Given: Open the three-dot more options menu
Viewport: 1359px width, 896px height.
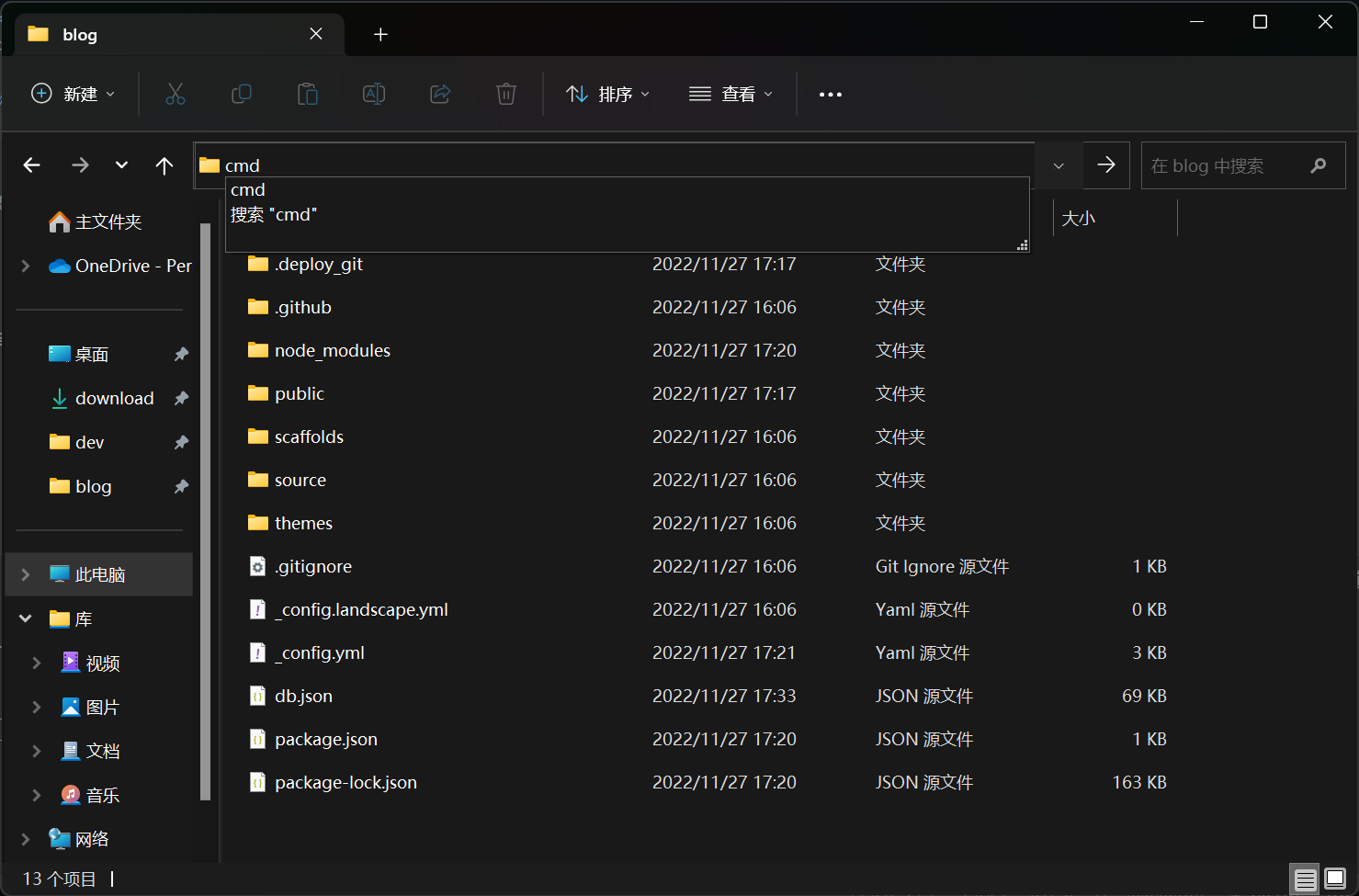Looking at the screenshot, I should pos(831,95).
